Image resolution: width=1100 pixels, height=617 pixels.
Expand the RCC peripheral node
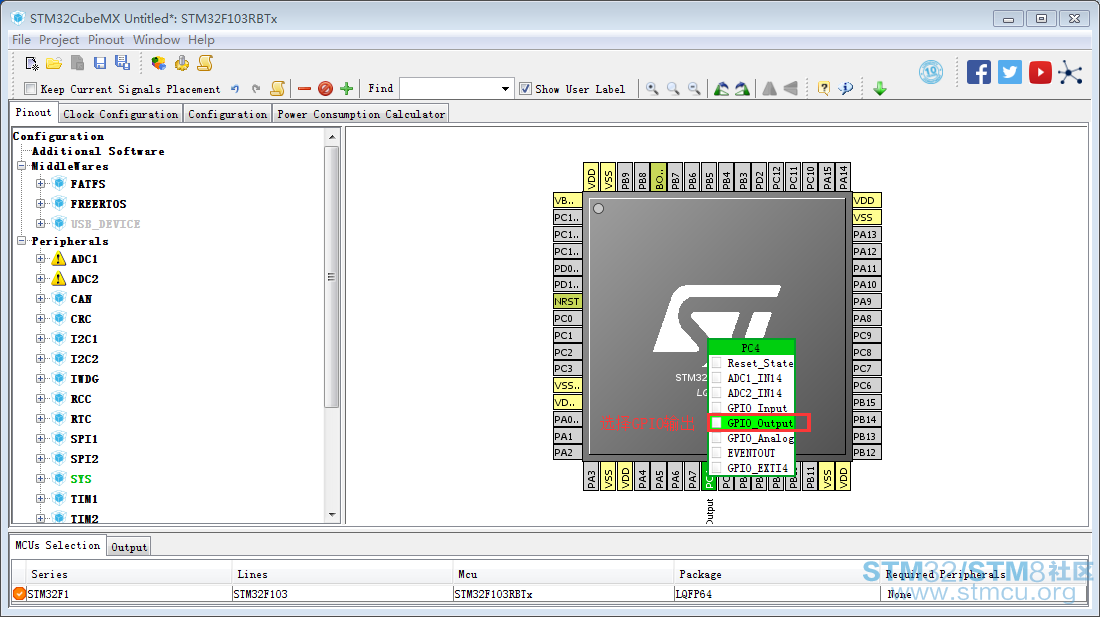(41, 399)
